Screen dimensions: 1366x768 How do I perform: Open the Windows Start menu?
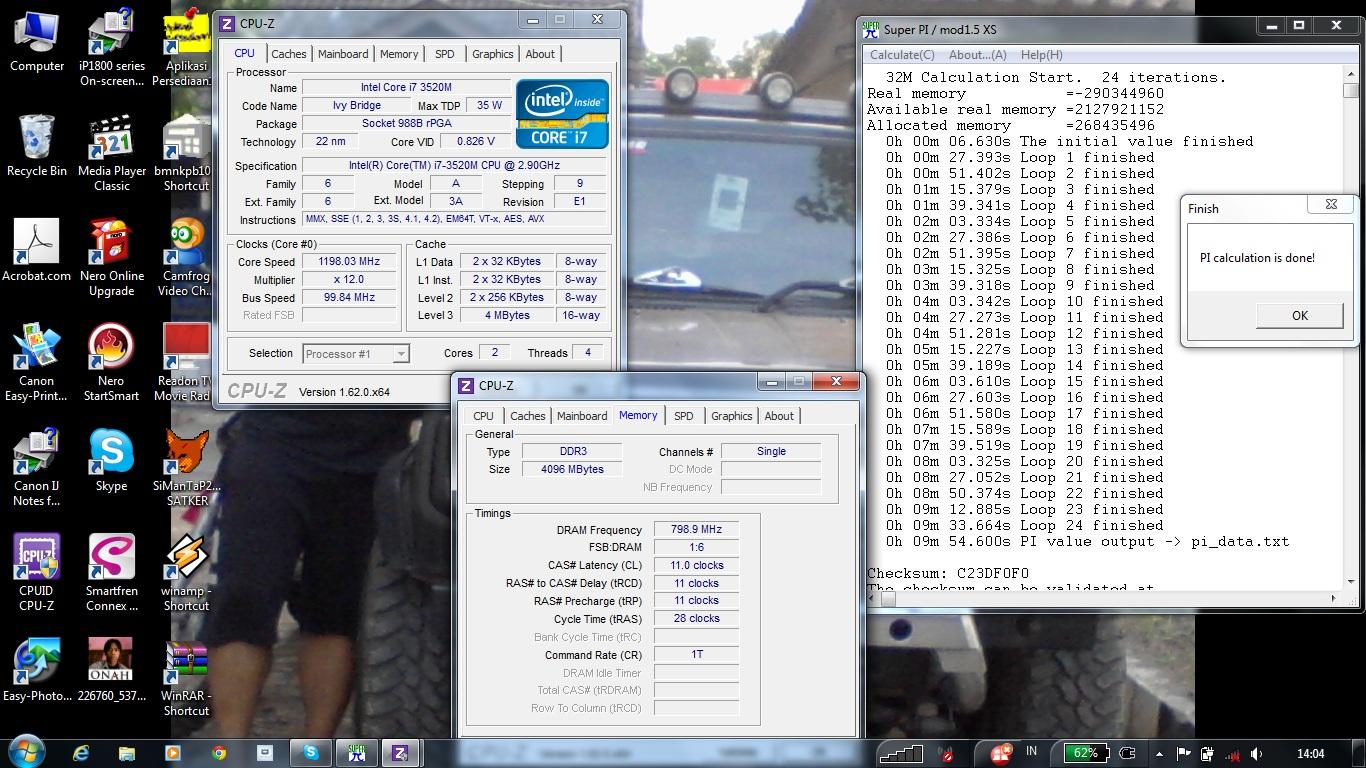click(x=27, y=752)
